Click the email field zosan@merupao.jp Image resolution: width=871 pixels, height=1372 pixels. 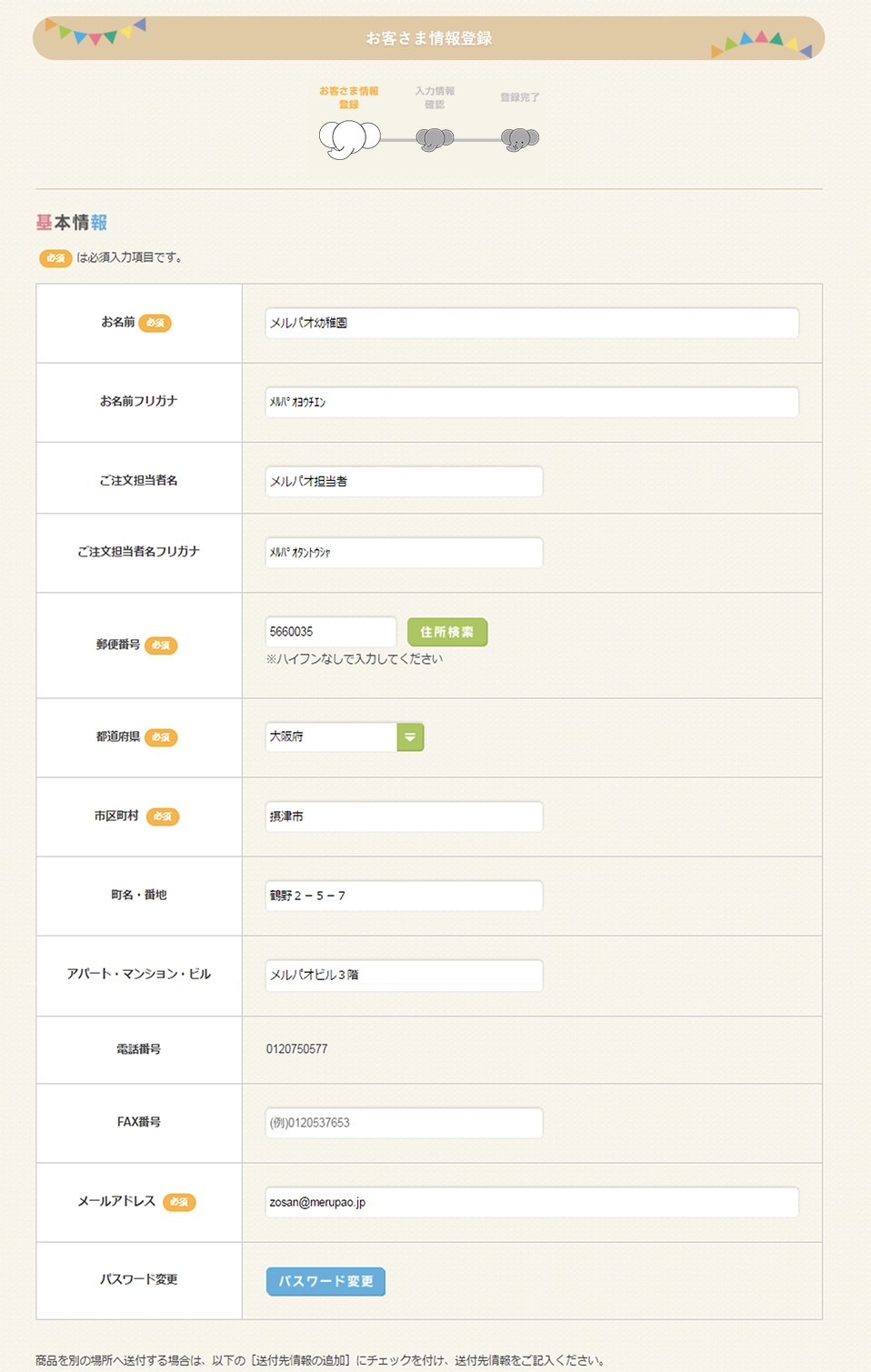click(532, 1202)
